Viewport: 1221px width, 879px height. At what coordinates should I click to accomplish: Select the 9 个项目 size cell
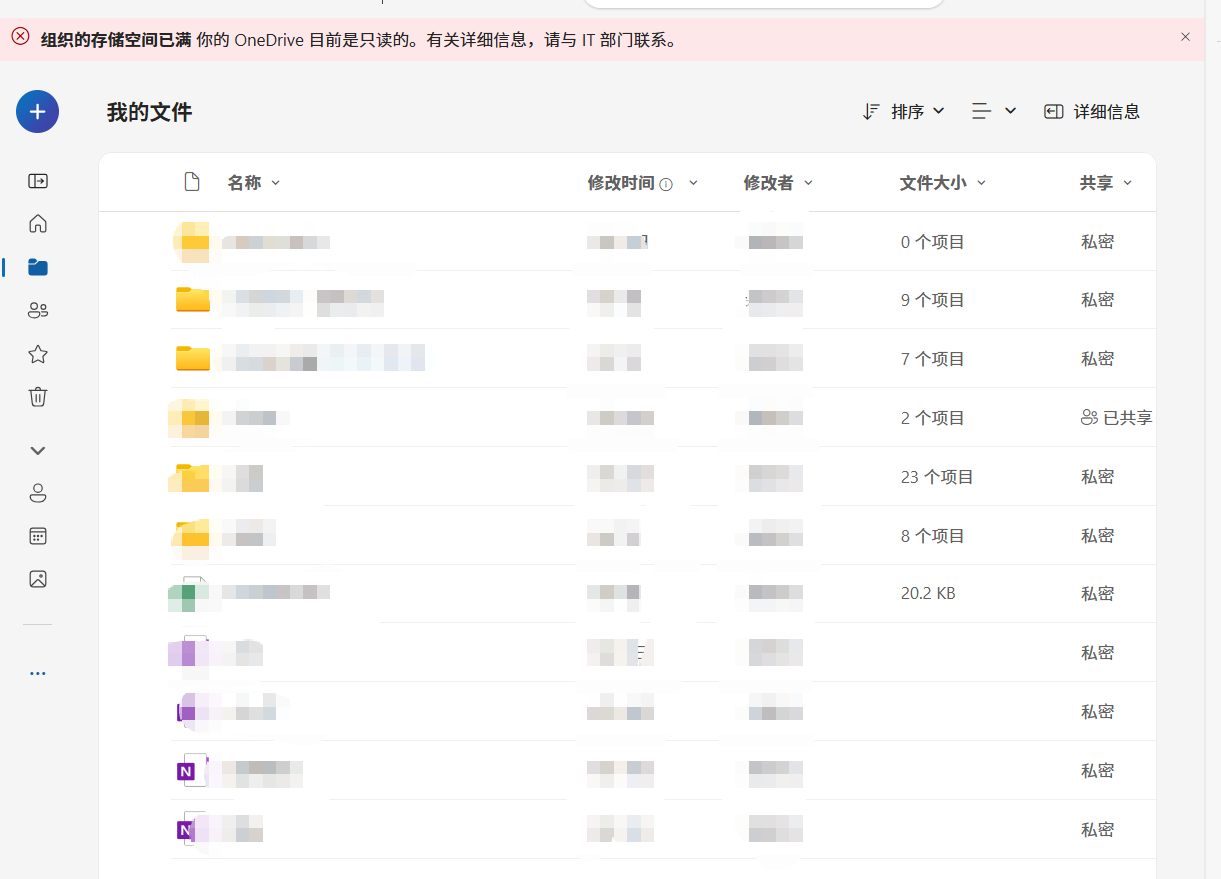coord(932,300)
